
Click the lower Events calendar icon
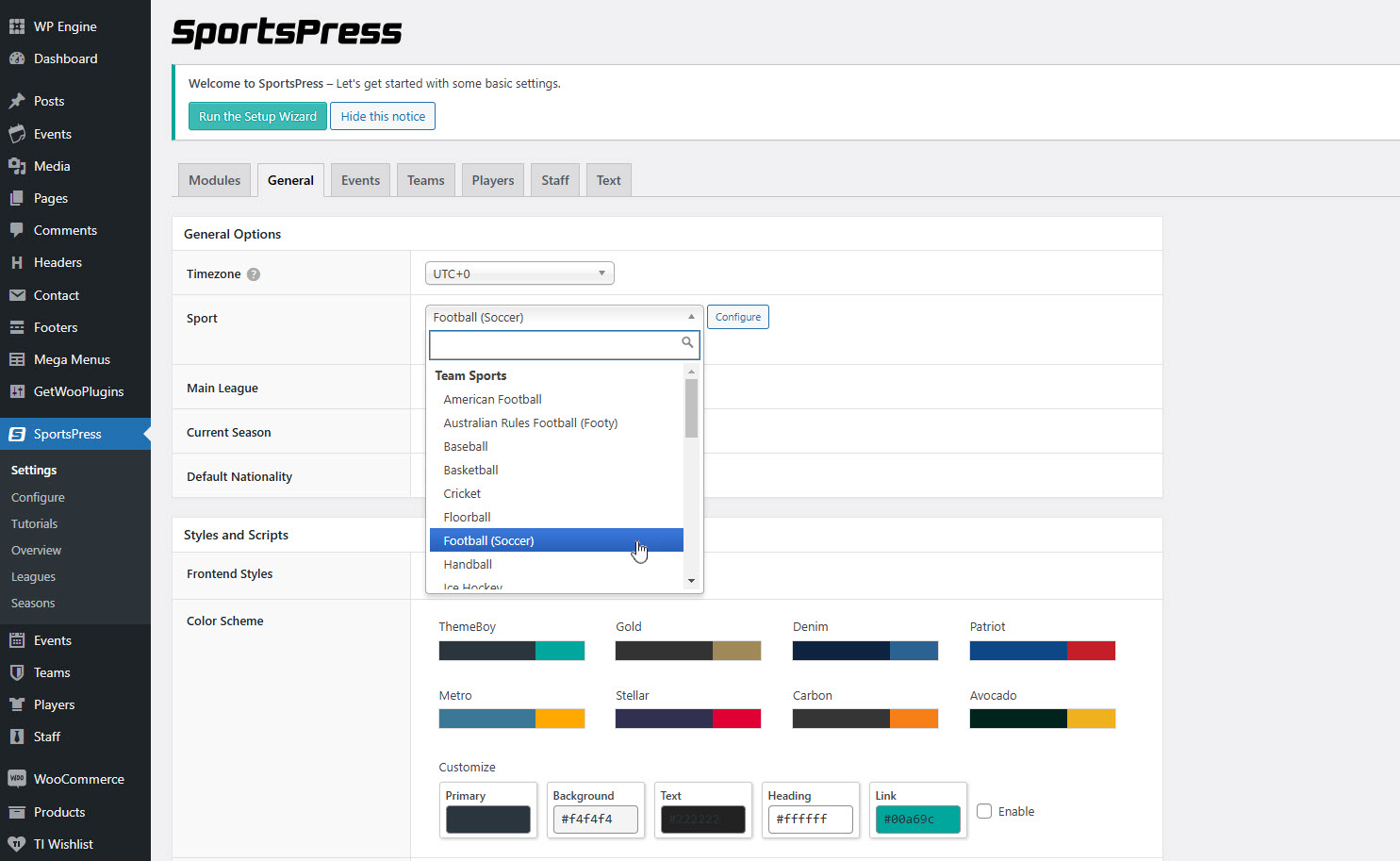17,640
